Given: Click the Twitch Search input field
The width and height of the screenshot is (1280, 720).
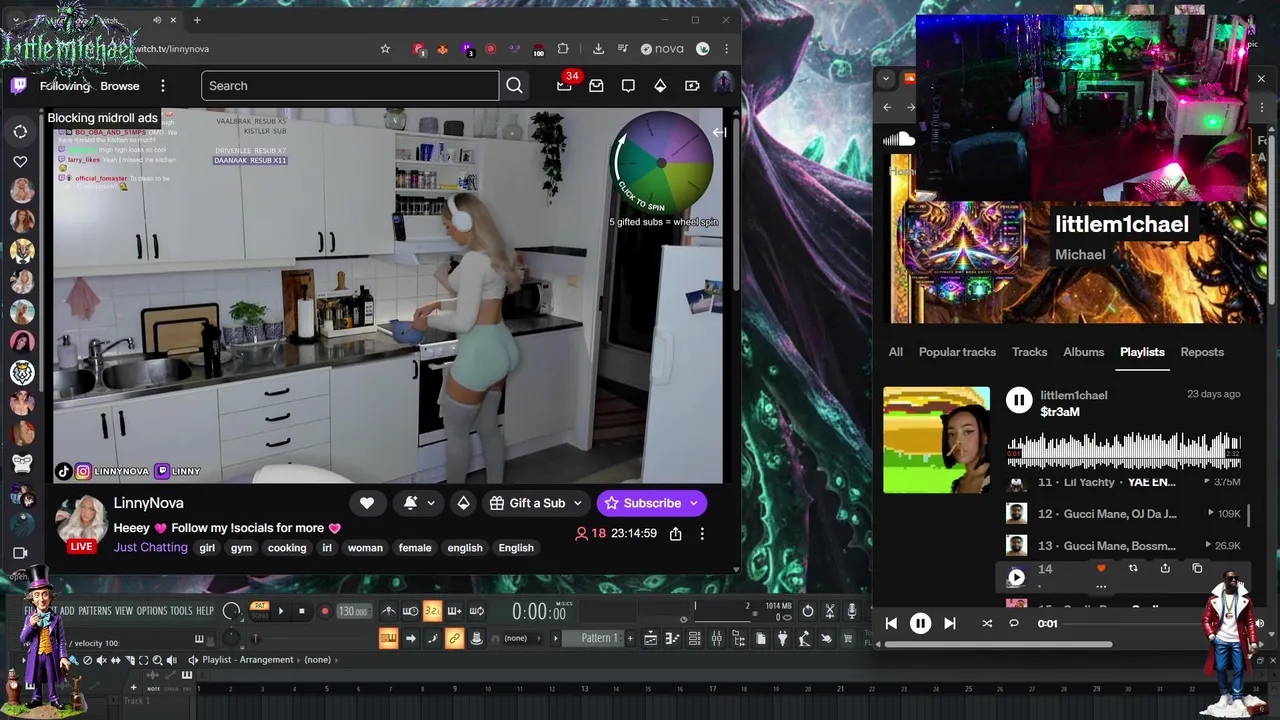Looking at the screenshot, I should [x=350, y=86].
